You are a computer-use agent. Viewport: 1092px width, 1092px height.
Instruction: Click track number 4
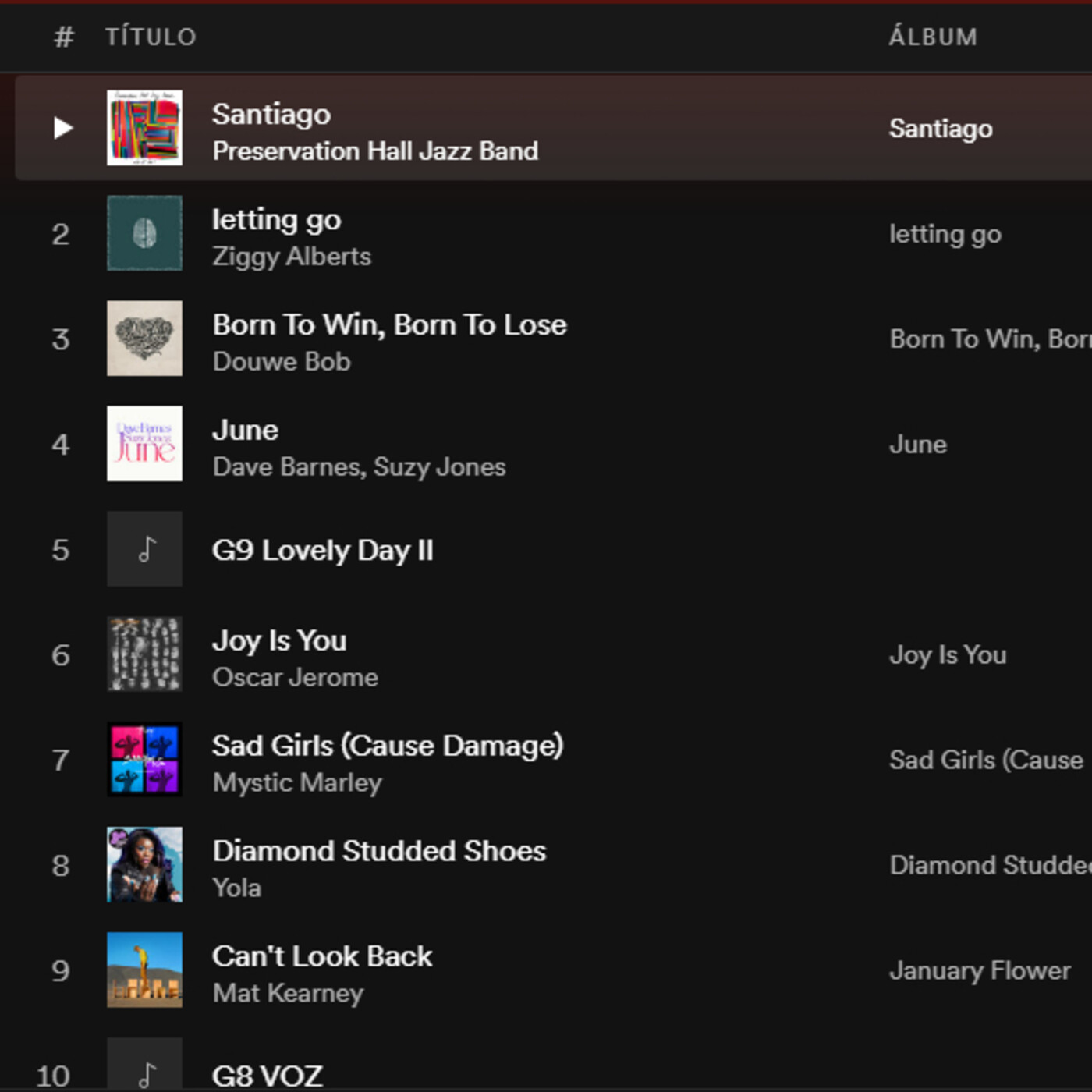click(61, 445)
